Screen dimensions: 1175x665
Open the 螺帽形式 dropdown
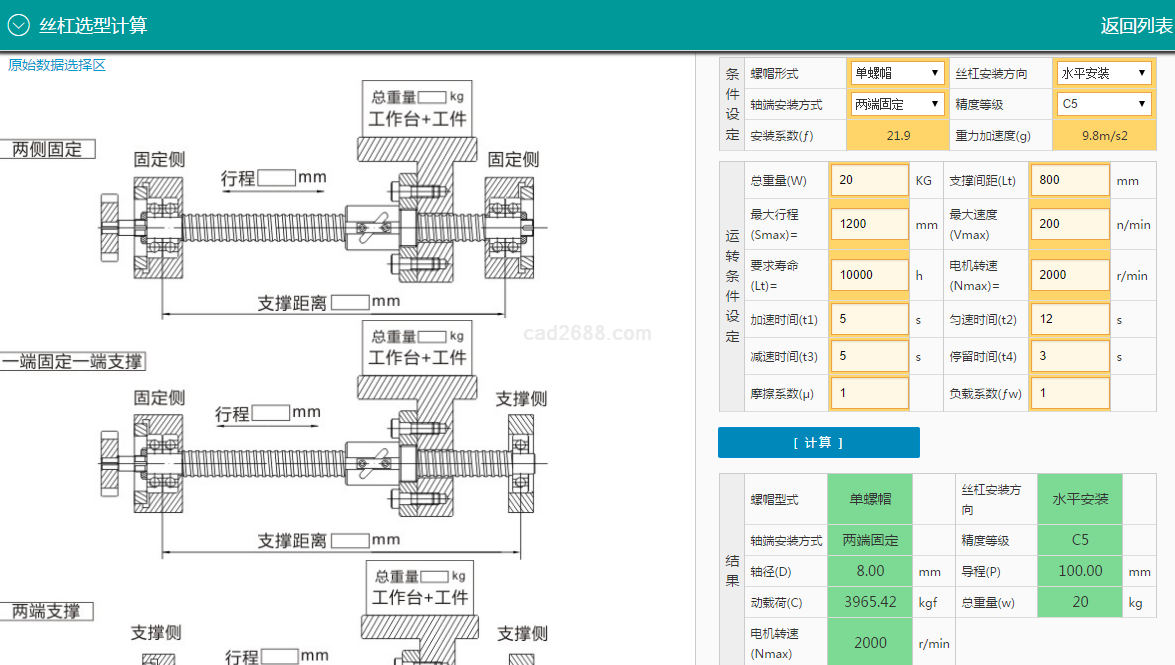pyautogui.click(x=897, y=73)
